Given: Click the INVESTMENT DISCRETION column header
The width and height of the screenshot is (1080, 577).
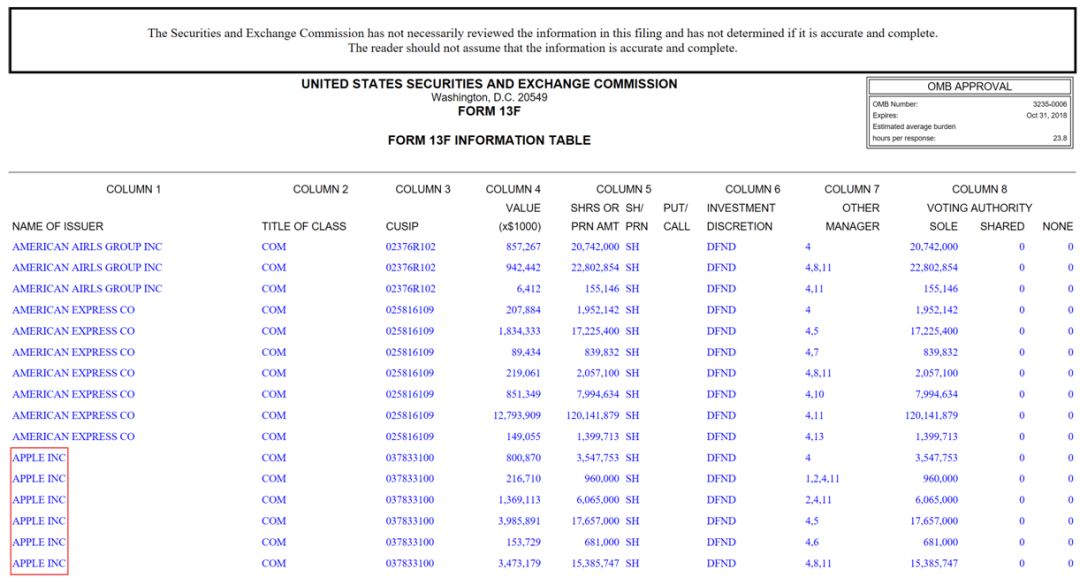Looking at the screenshot, I should coord(740,217).
